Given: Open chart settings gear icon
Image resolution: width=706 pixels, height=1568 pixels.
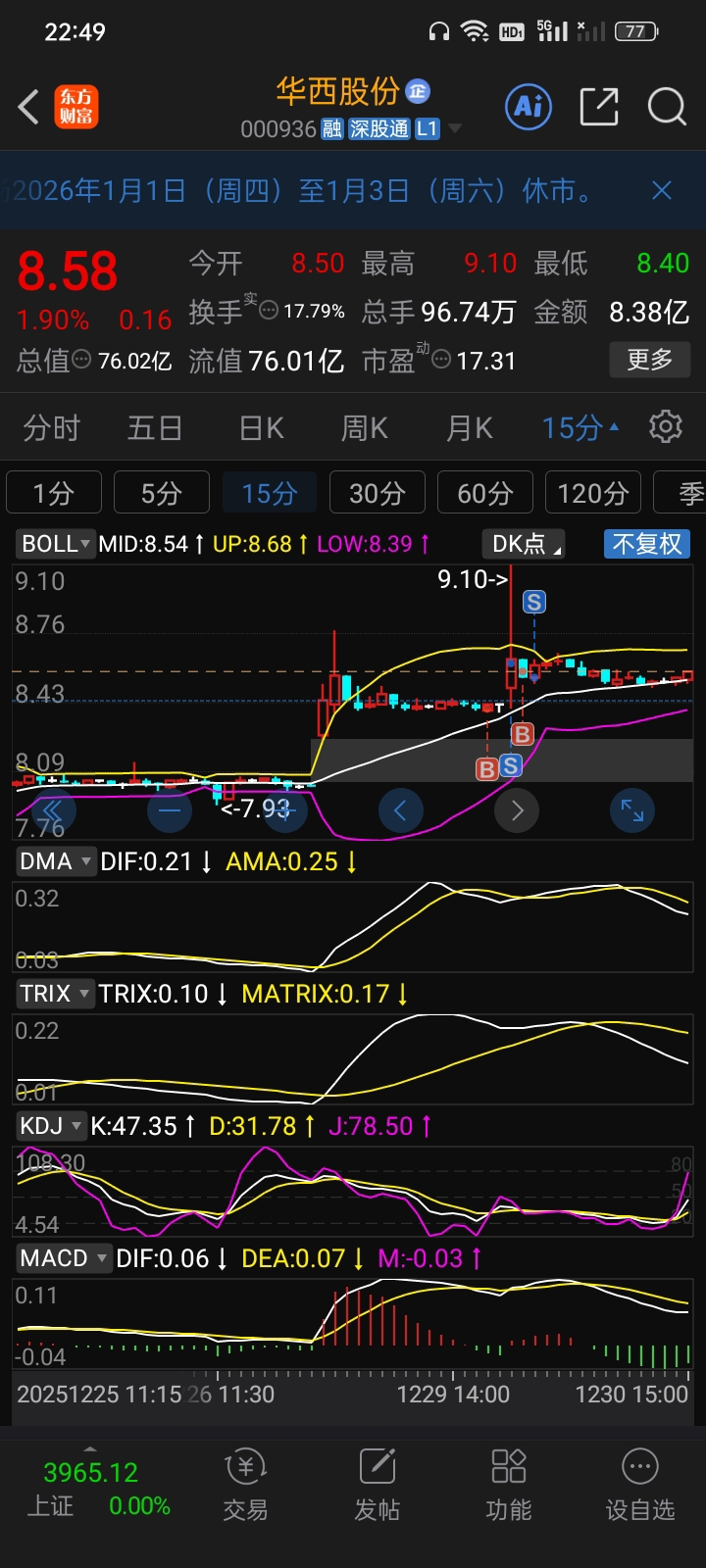Looking at the screenshot, I should coord(666,427).
